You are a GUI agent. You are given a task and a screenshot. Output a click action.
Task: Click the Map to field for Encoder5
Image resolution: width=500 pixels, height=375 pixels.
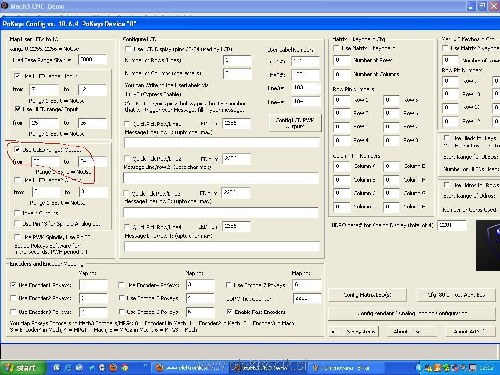coord(200,298)
